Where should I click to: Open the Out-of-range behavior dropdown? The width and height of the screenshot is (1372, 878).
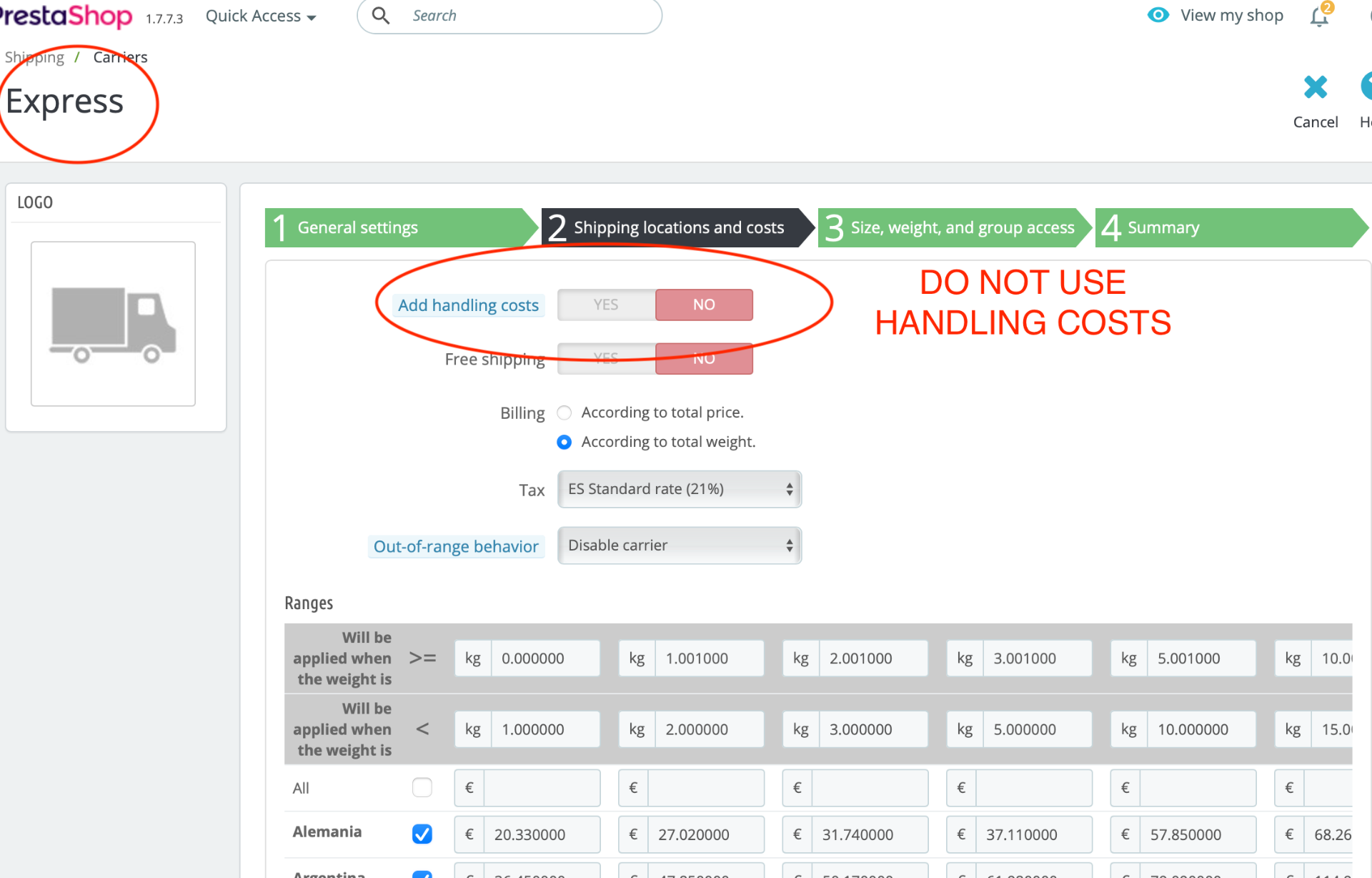679,546
